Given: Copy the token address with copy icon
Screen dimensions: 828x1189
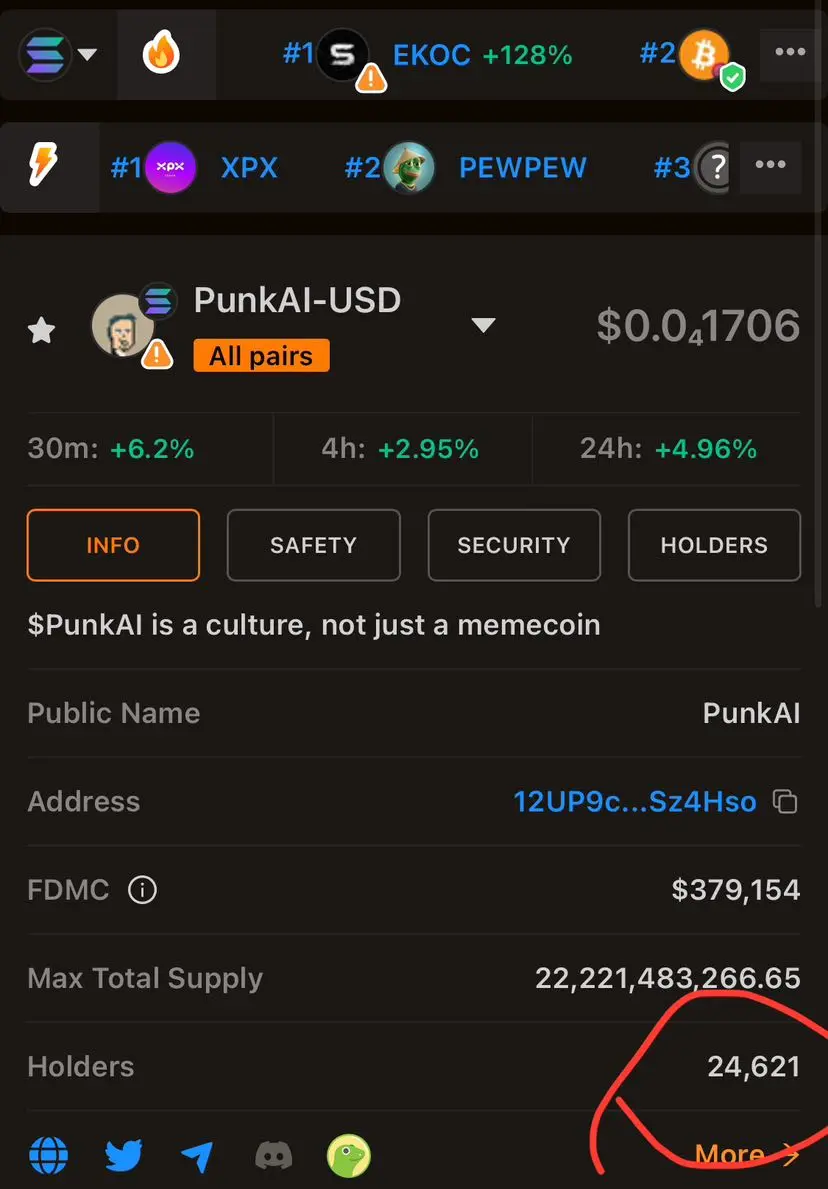Looking at the screenshot, I should (785, 802).
